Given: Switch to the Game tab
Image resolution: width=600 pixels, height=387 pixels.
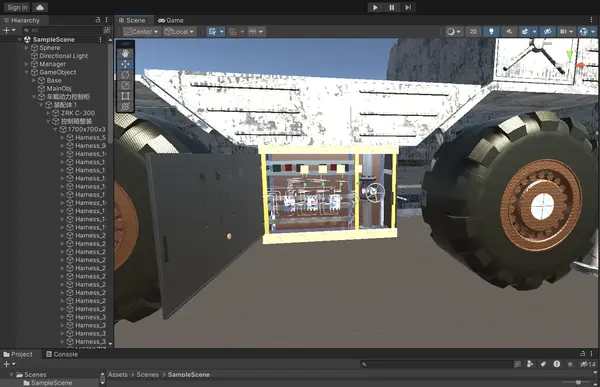Looking at the screenshot, I should 171,20.
